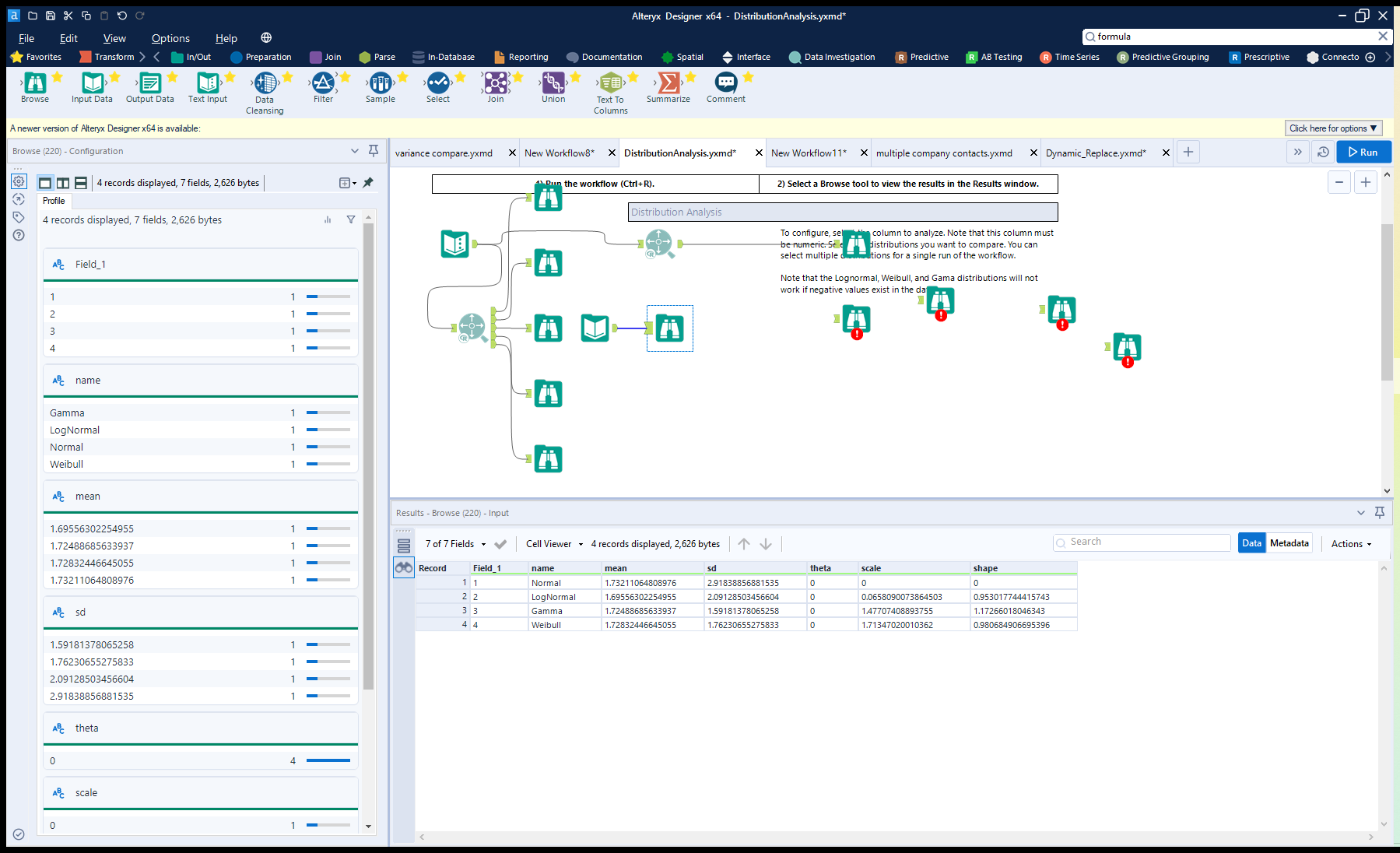Pin the Results window

point(1379,513)
